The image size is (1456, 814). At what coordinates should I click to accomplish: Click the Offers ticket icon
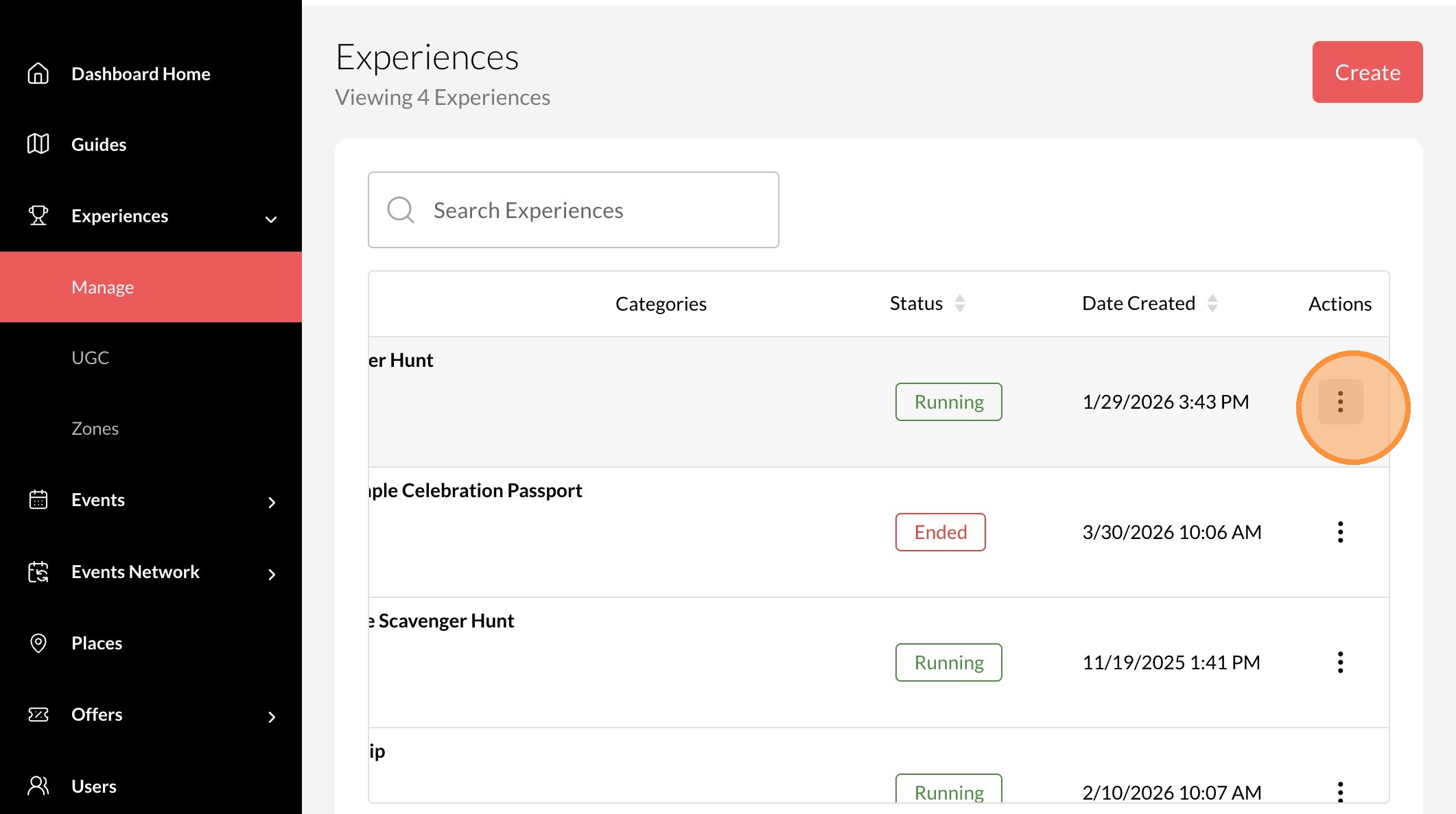point(38,715)
